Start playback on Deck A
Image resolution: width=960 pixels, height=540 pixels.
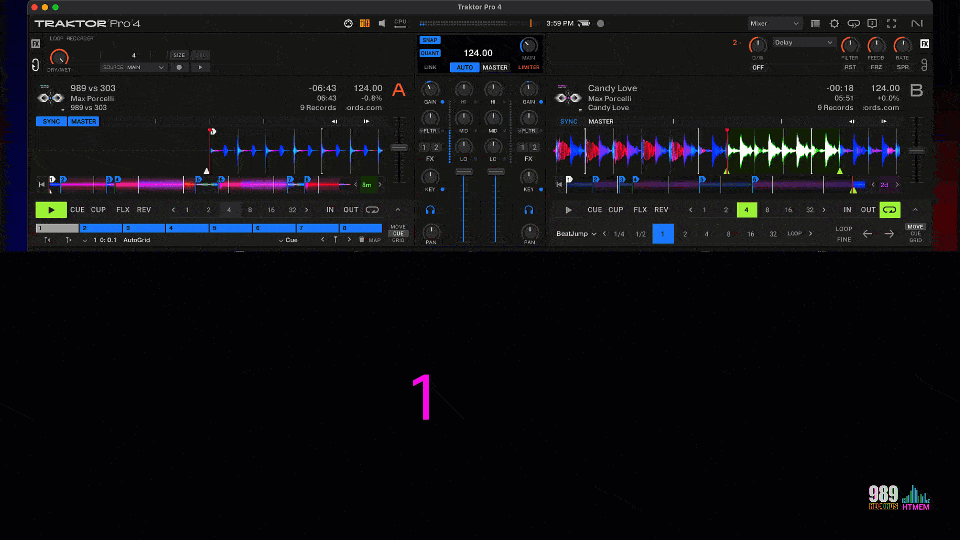[x=51, y=210]
